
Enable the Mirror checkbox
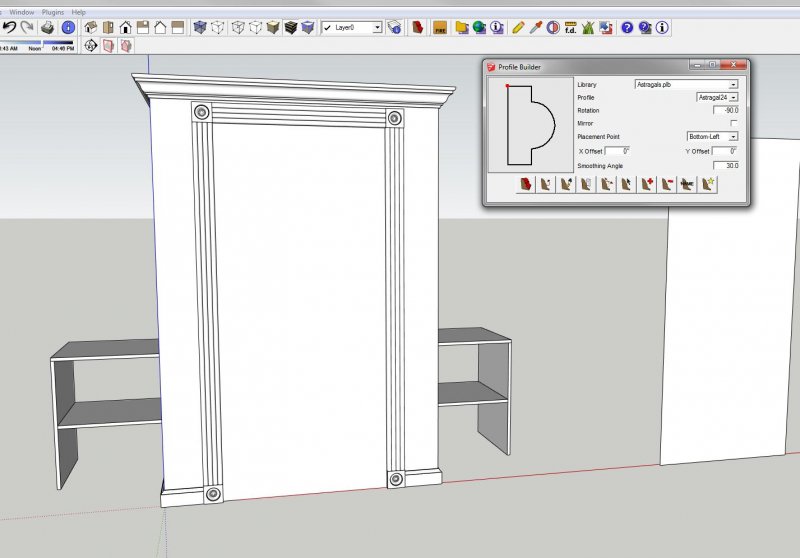tap(733, 123)
